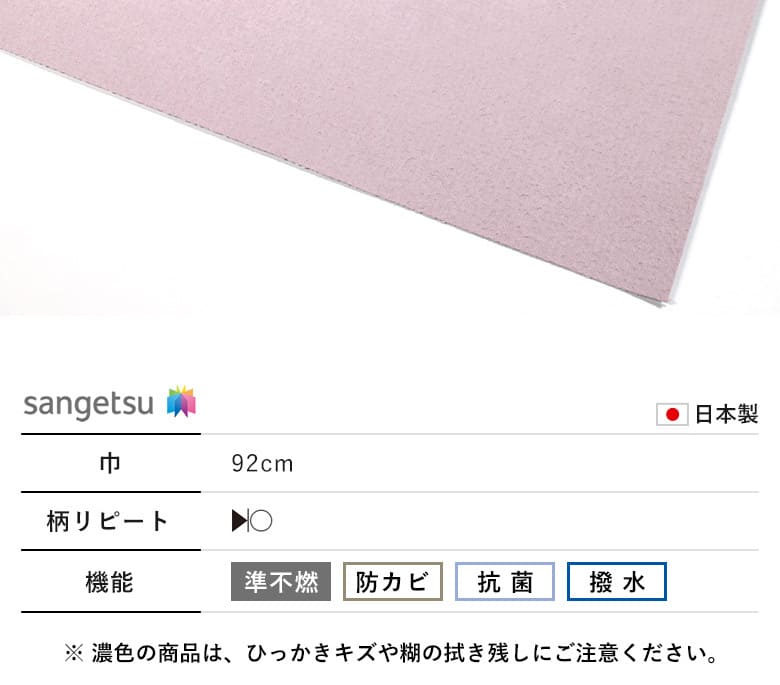Select the 撥水 function badge
The width and height of the screenshot is (780, 685).
(616, 582)
